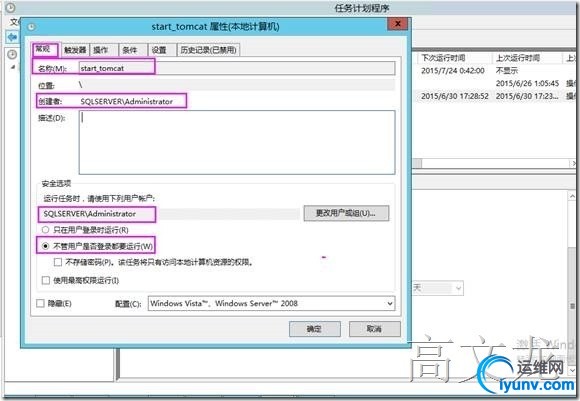The image size is (580, 401).
Task: Enable 使用最高权限运行 checkbox
Action: (x=45, y=280)
